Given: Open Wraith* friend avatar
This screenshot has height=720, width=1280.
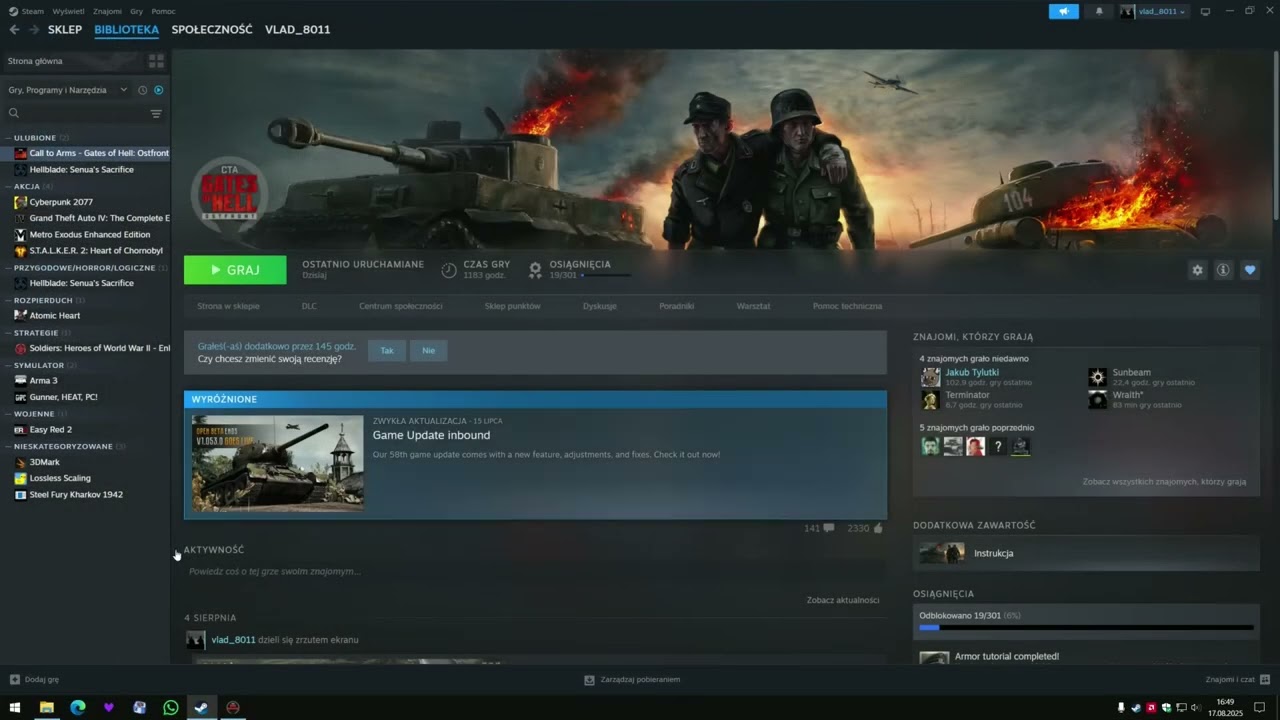Looking at the screenshot, I should pyautogui.click(x=1097, y=400).
